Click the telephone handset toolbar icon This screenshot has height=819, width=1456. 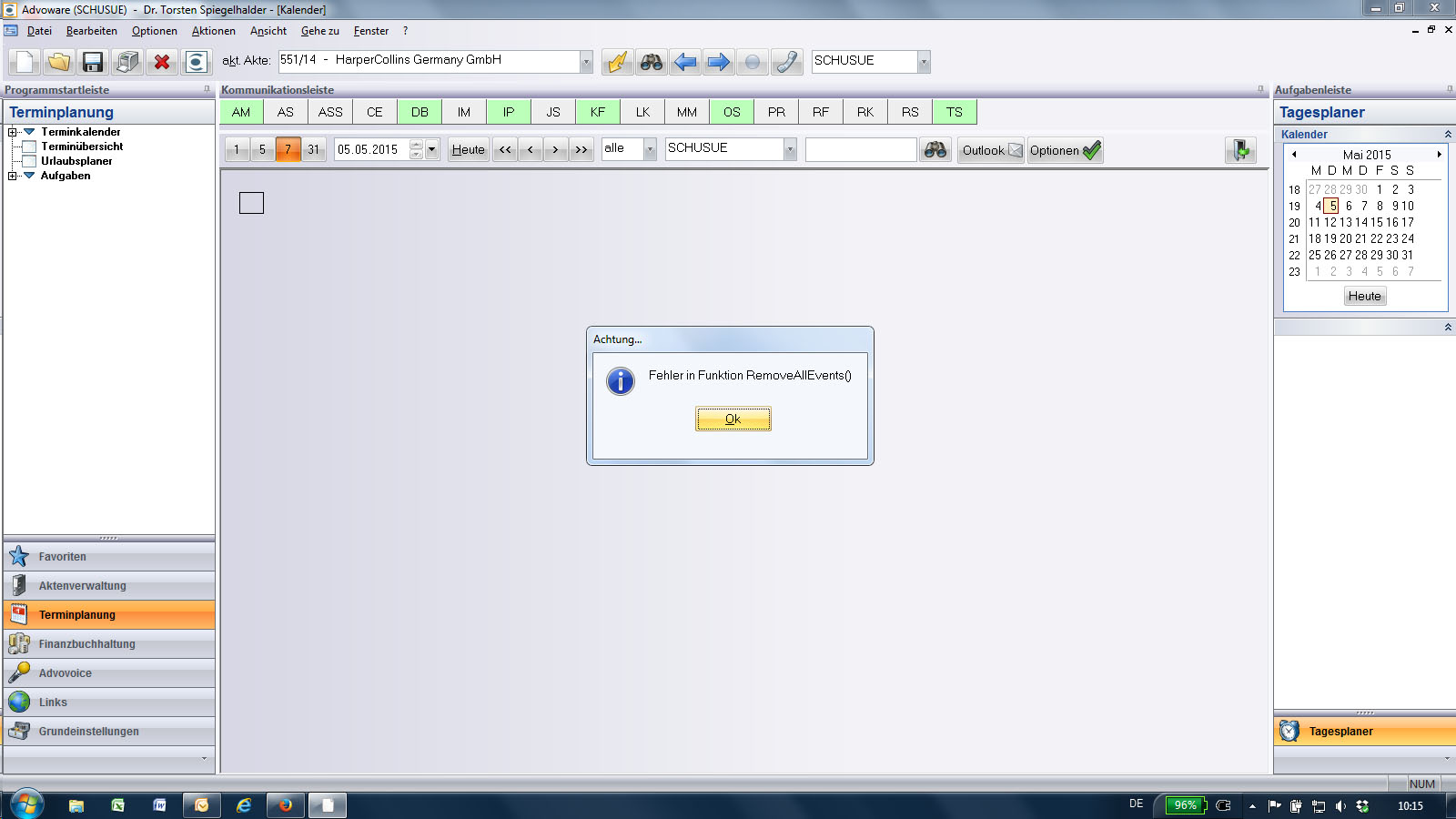[x=786, y=62]
